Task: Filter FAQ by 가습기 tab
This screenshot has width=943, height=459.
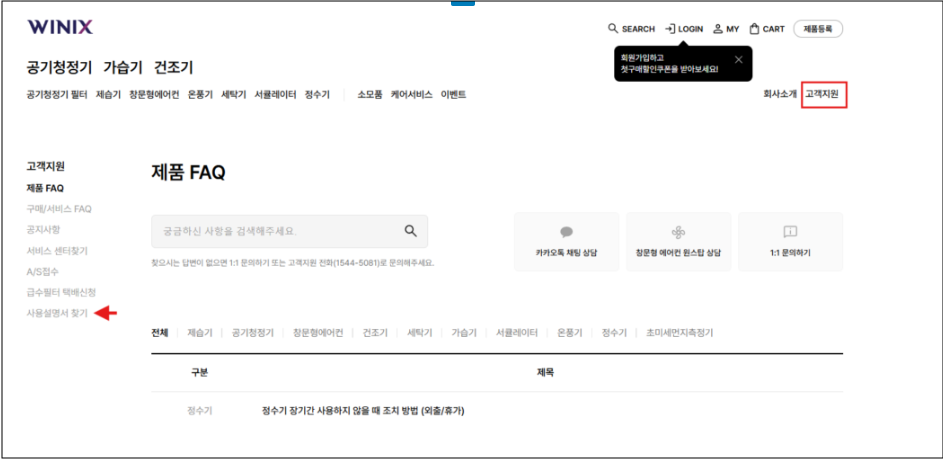Action: [464, 333]
